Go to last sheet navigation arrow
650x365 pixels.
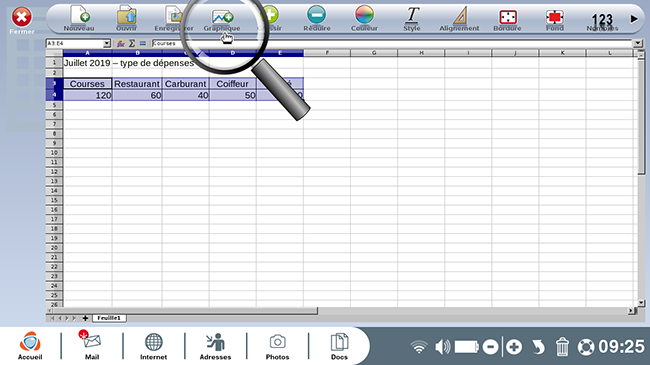click(x=74, y=318)
